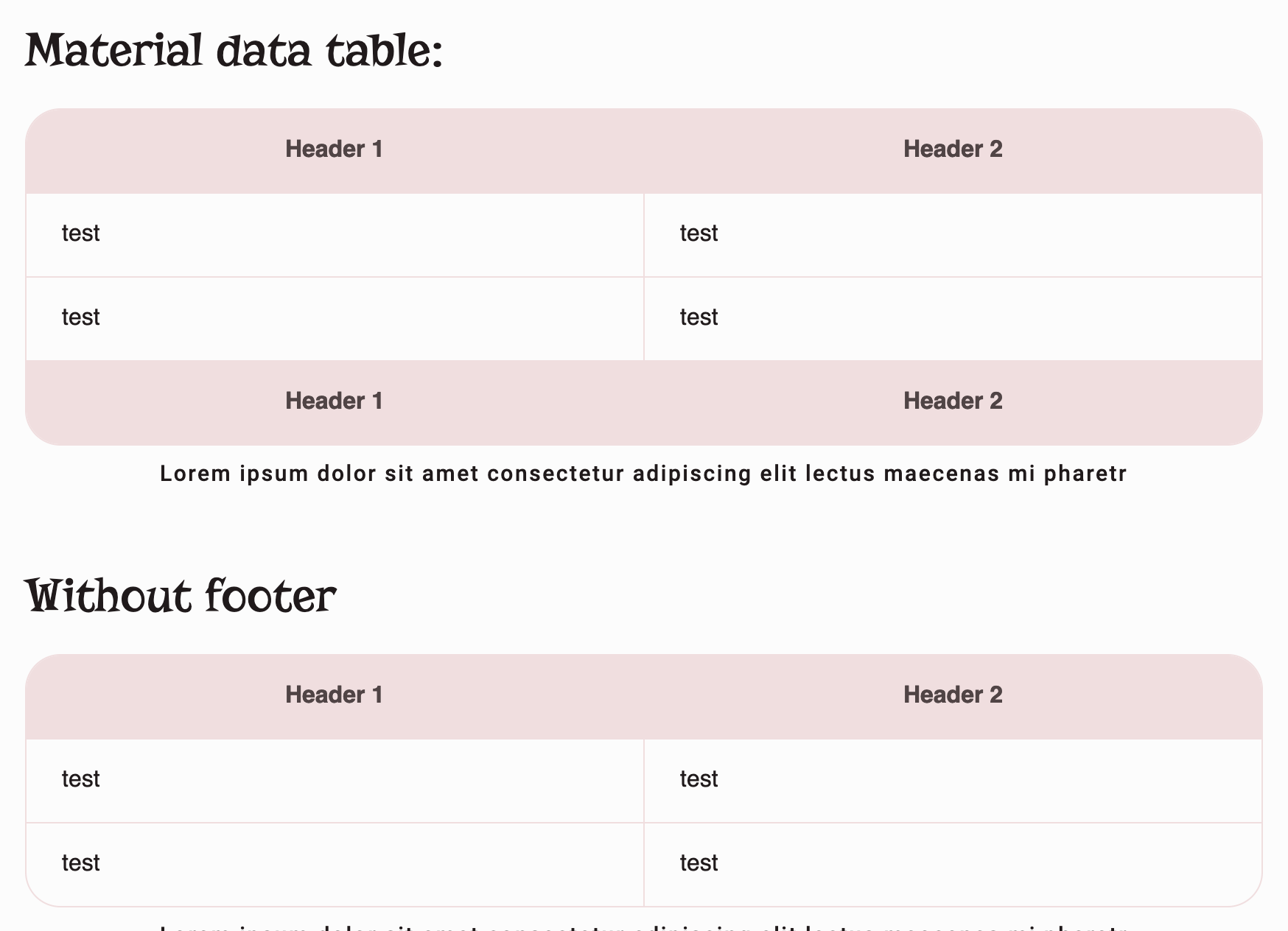Click the Header 2 column of first table
The height and width of the screenshot is (931, 1288).
(x=954, y=150)
